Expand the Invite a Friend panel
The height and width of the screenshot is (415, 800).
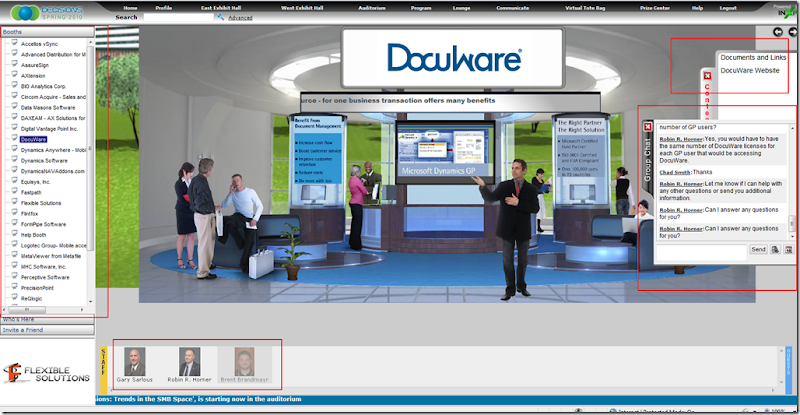pyautogui.click(x=47, y=330)
